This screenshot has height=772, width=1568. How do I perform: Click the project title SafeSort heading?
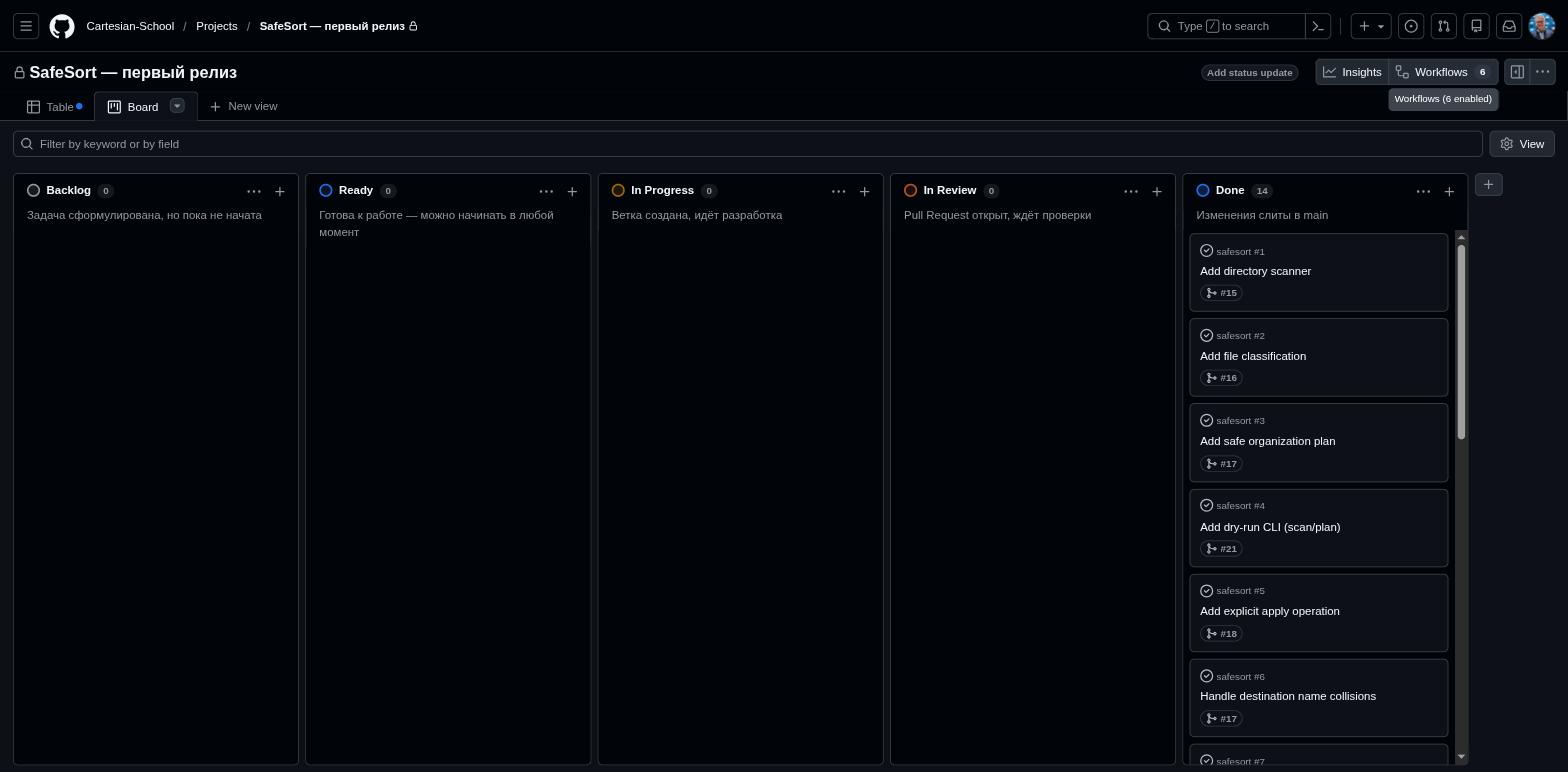pyautogui.click(x=133, y=72)
